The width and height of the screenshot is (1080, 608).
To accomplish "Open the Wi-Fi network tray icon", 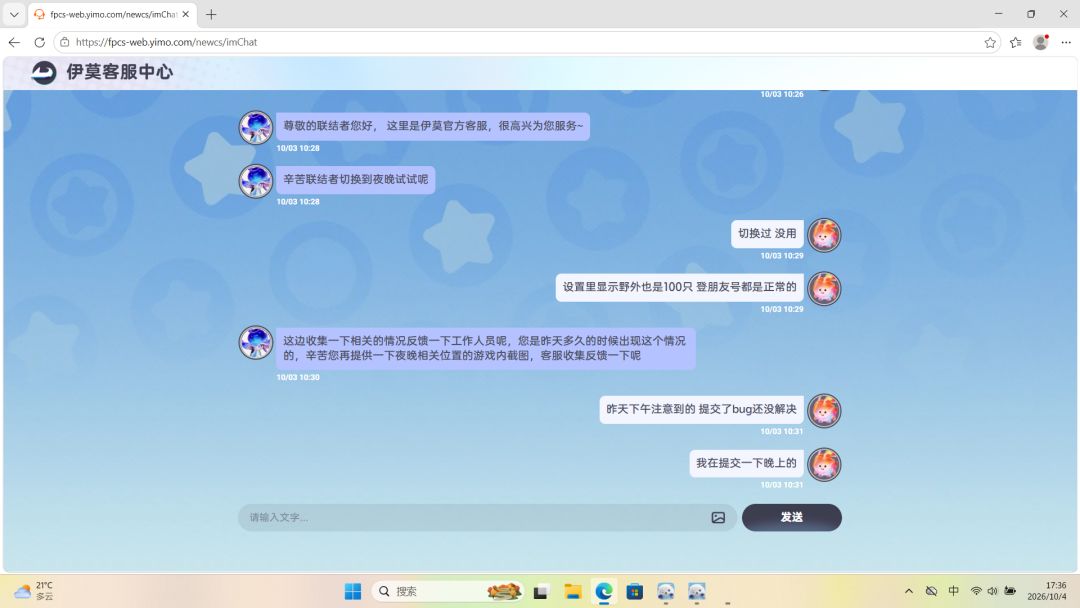I will 976,591.
